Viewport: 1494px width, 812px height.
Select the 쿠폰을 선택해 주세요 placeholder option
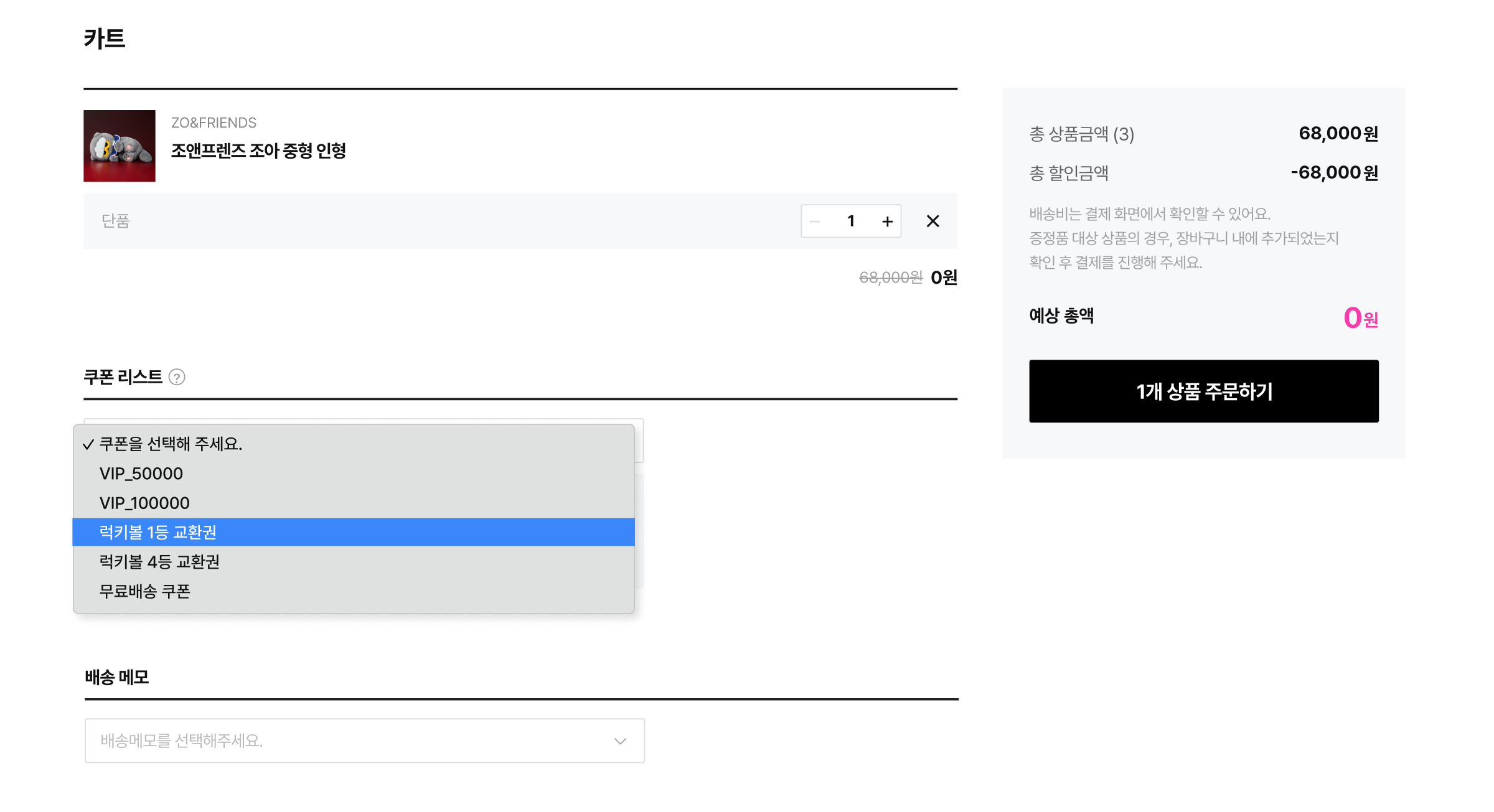tap(171, 444)
